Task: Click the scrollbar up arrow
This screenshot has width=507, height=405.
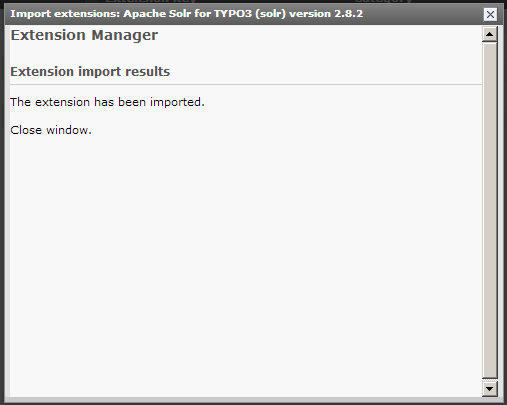Action: coord(489,34)
